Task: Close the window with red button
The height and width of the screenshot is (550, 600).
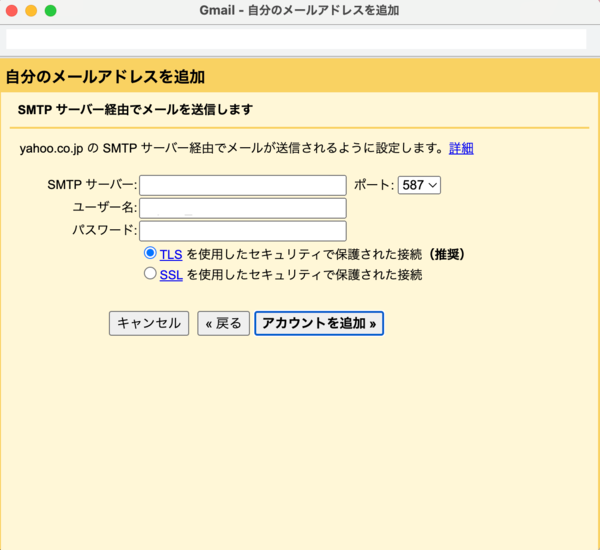Action: point(11,10)
